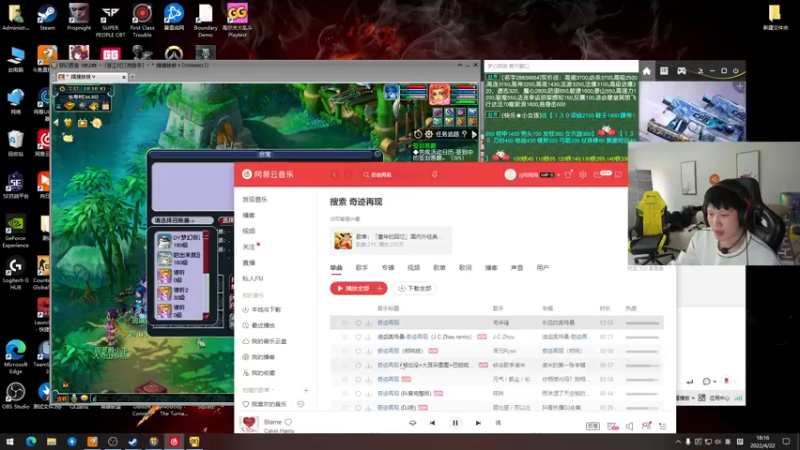This screenshot has width=800, height=450.
Task: Open 发现音乐 in sidebar
Action: pyautogui.click(x=255, y=199)
